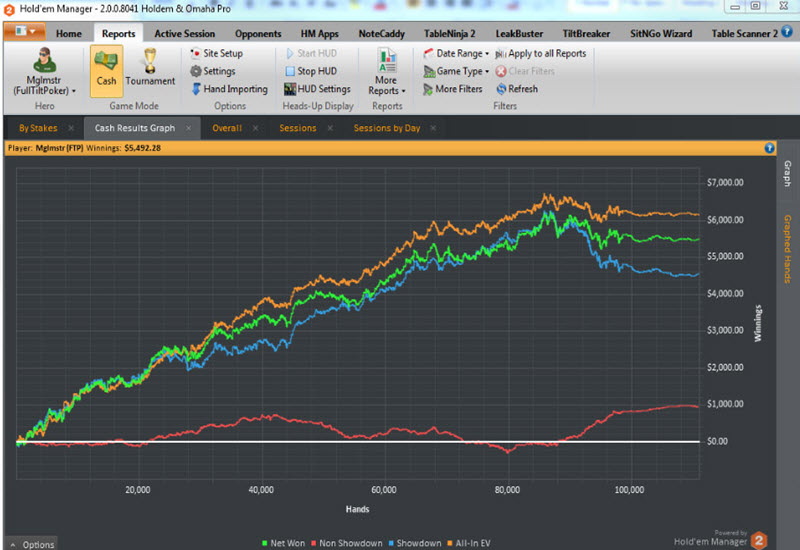The height and width of the screenshot is (550, 800).
Task: Expand the Date Range filter dropdown
Action: click(456, 53)
